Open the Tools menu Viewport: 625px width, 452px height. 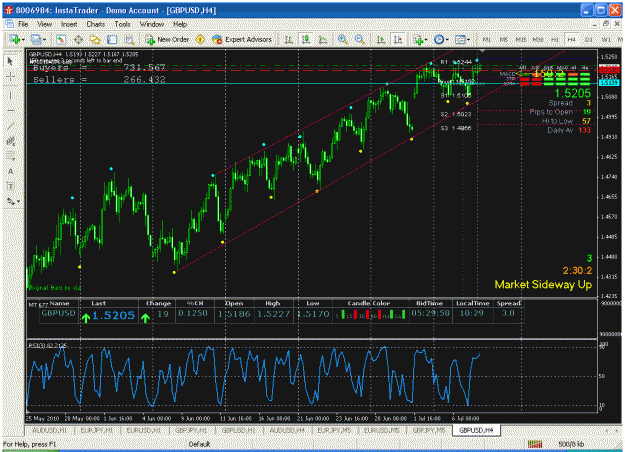[x=122, y=24]
